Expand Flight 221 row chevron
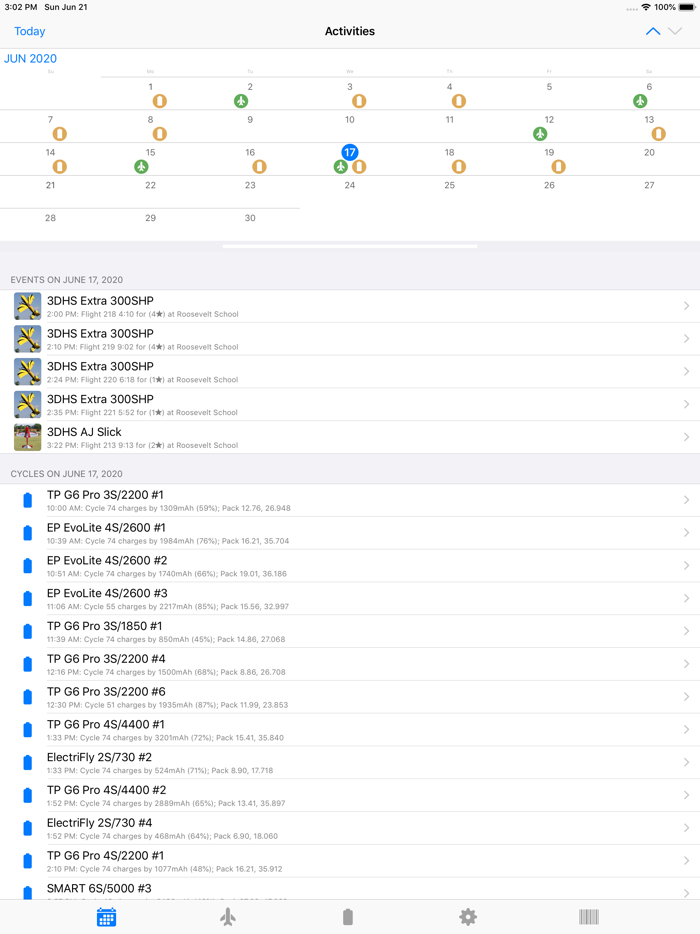Screen dimensions: 700x934 pos(686,404)
